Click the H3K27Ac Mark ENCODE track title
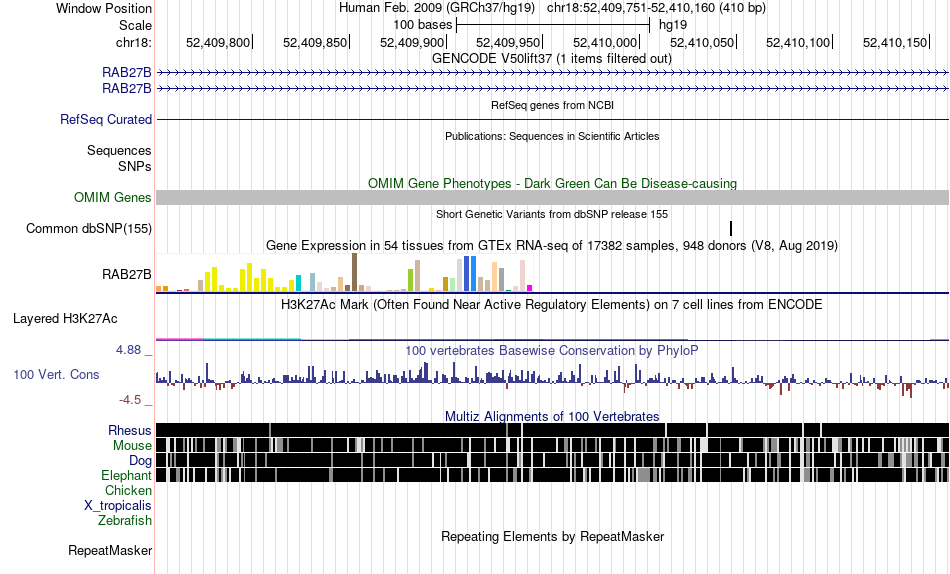This screenshot has width=950, height=574. [552, 304]
